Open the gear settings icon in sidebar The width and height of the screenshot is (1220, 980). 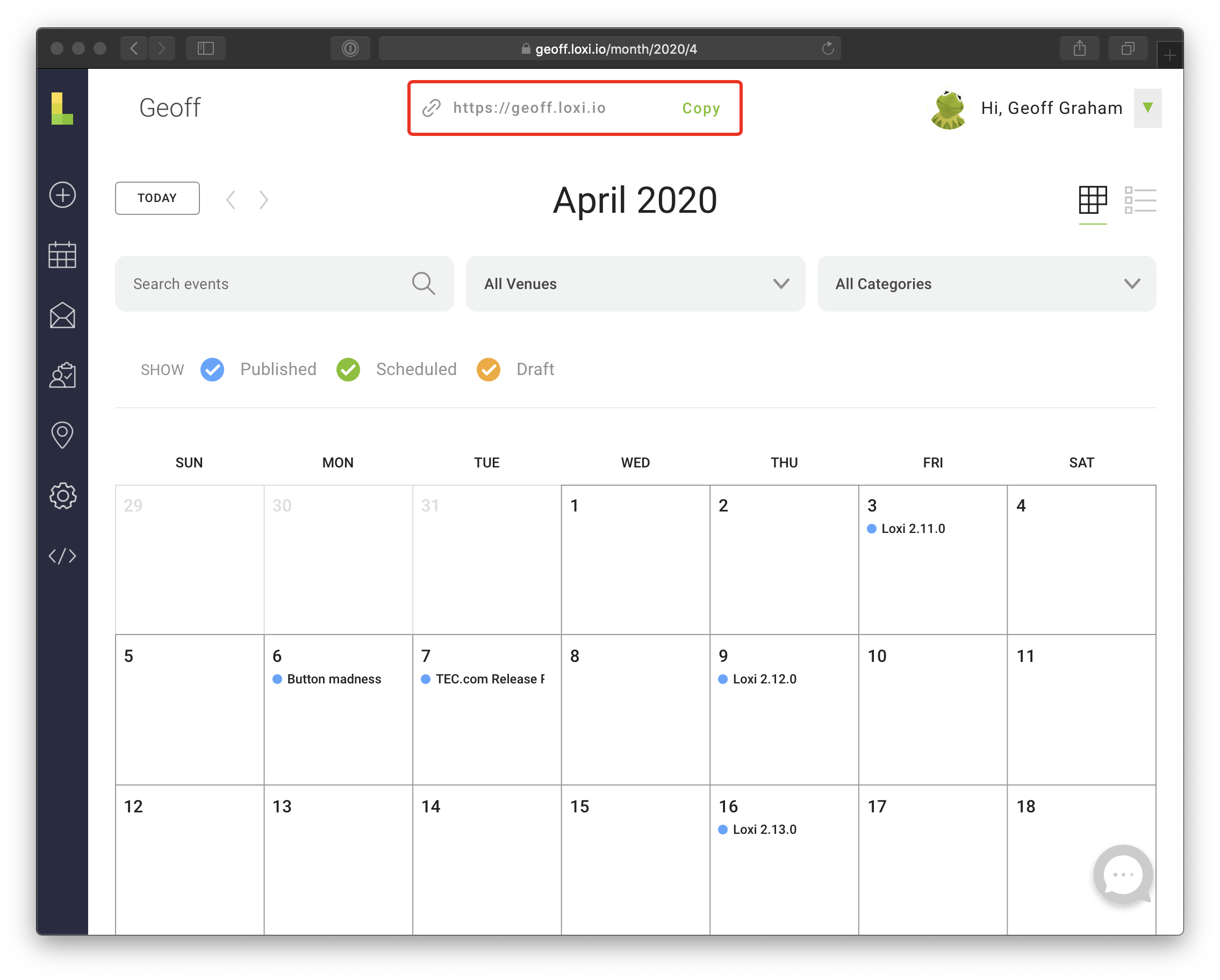pos(62,496)
